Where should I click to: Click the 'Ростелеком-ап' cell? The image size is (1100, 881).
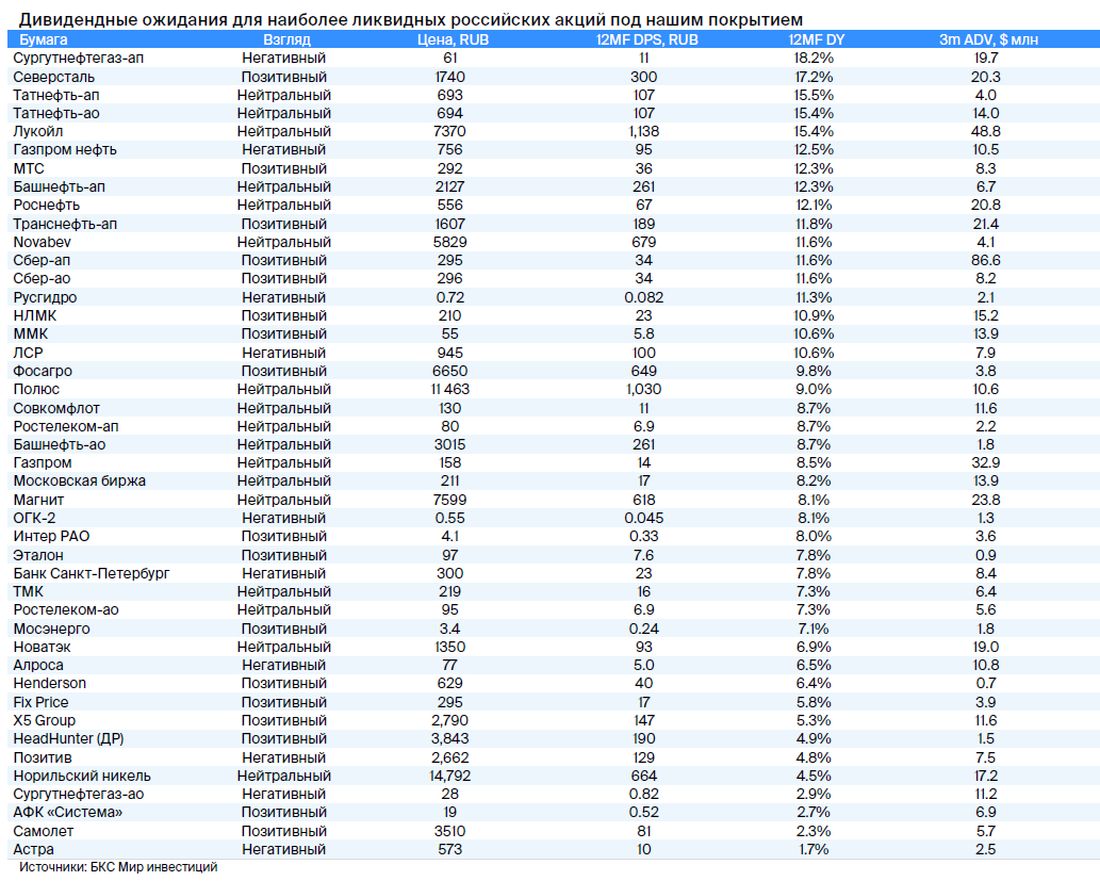click(x=66, y=427)
